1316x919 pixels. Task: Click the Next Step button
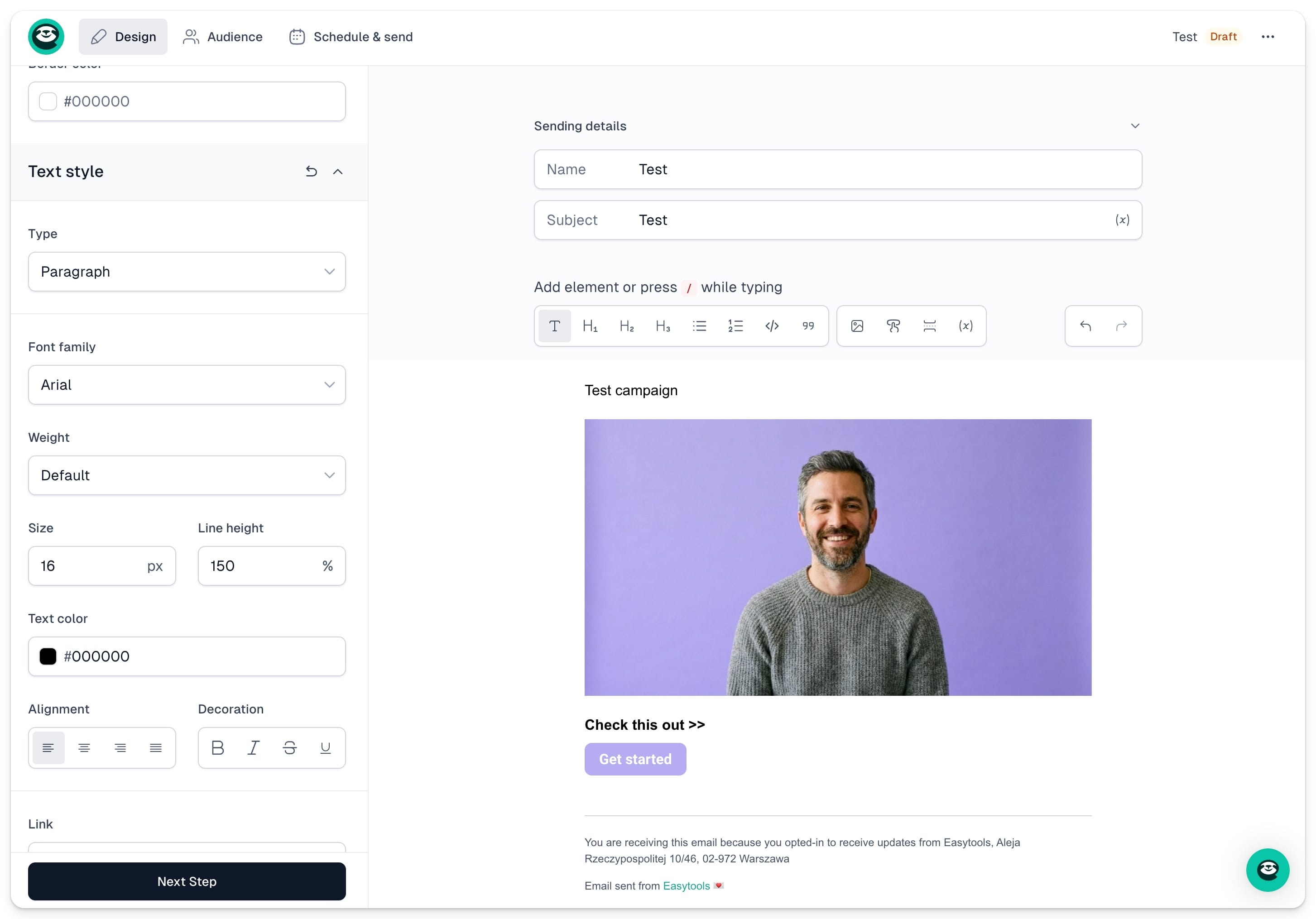click(x=187, y=881)
